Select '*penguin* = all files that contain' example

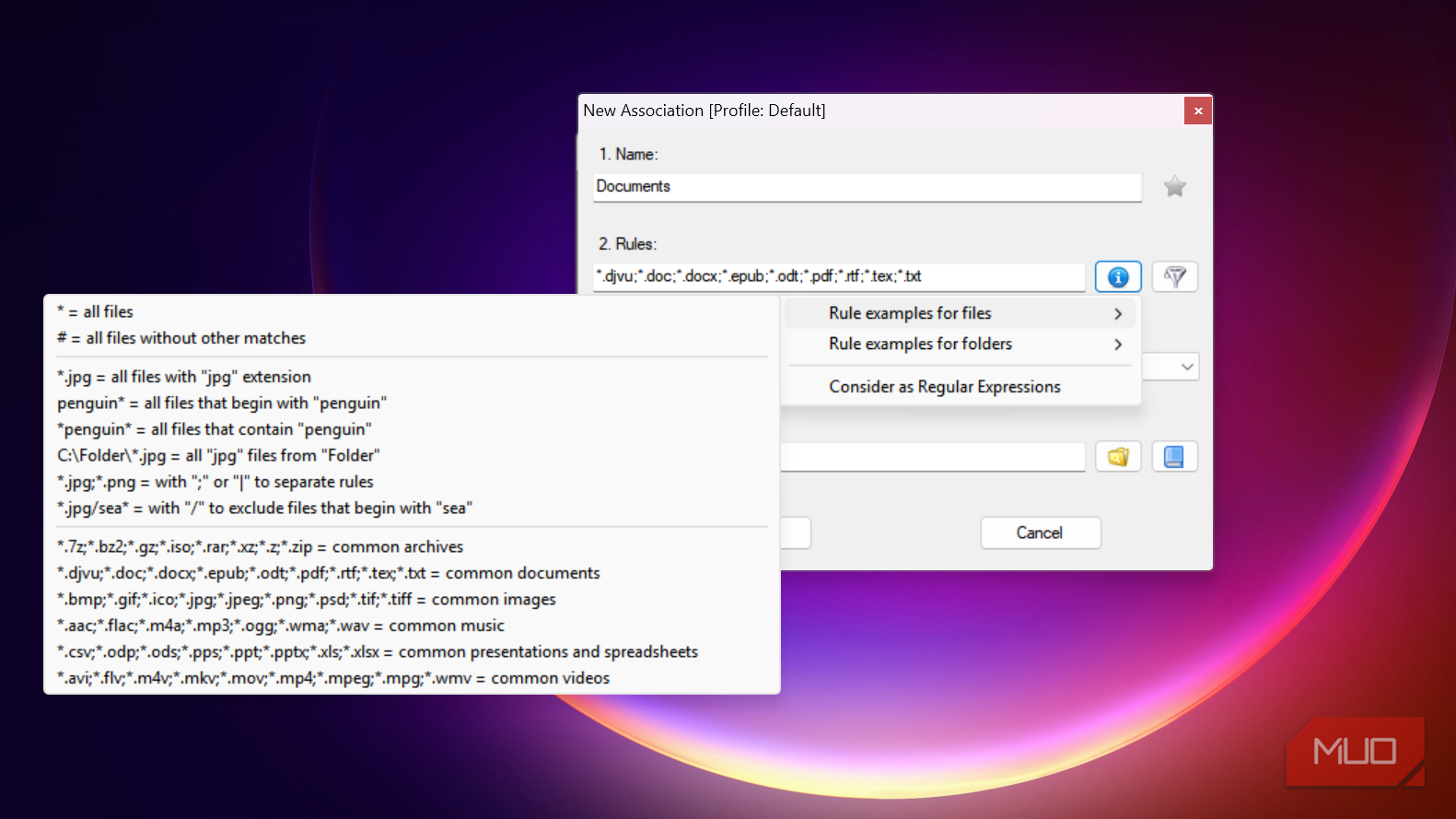(x=412, y=429)
